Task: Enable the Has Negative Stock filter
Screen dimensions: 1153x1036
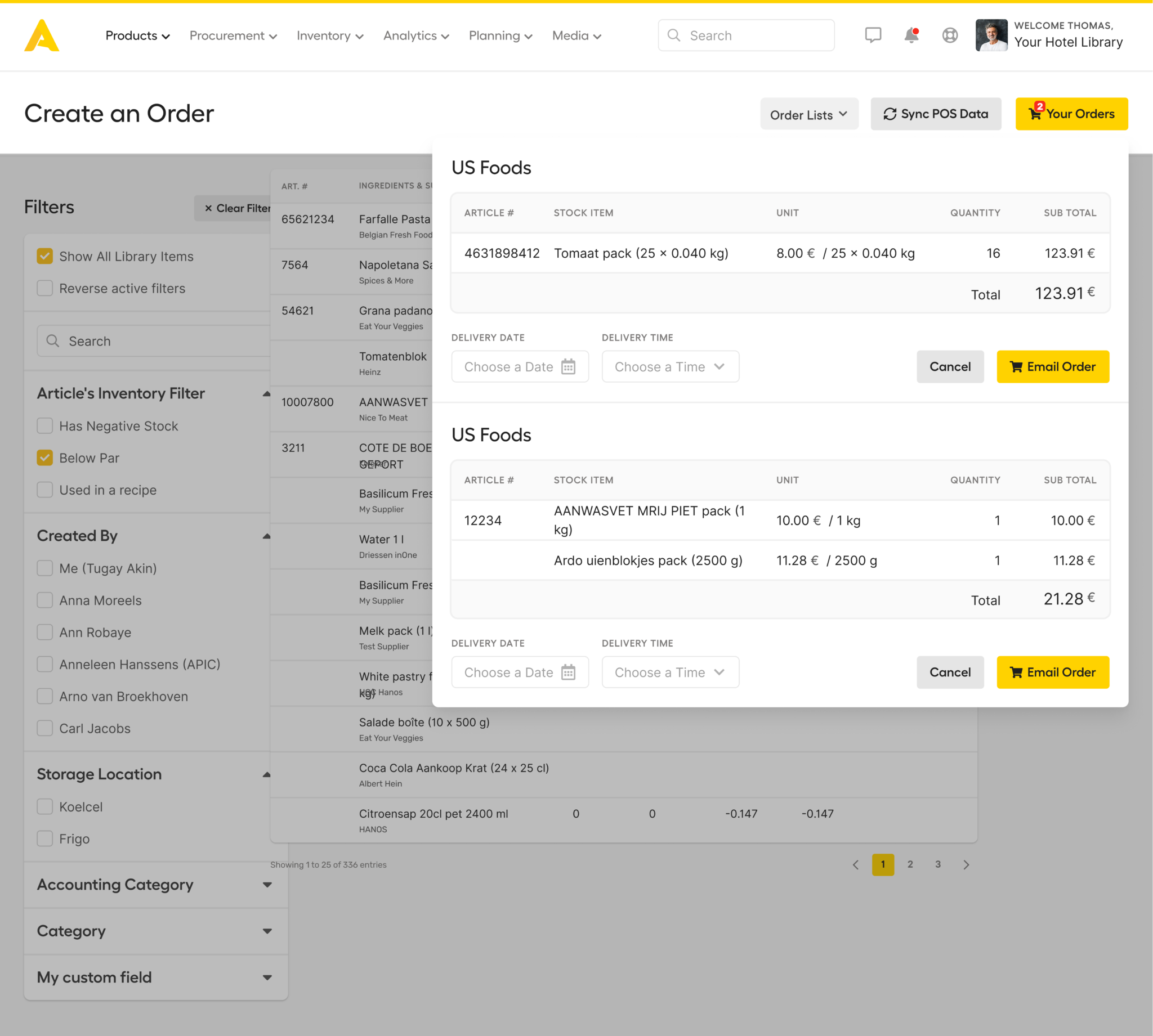Action: click(44, 425)
